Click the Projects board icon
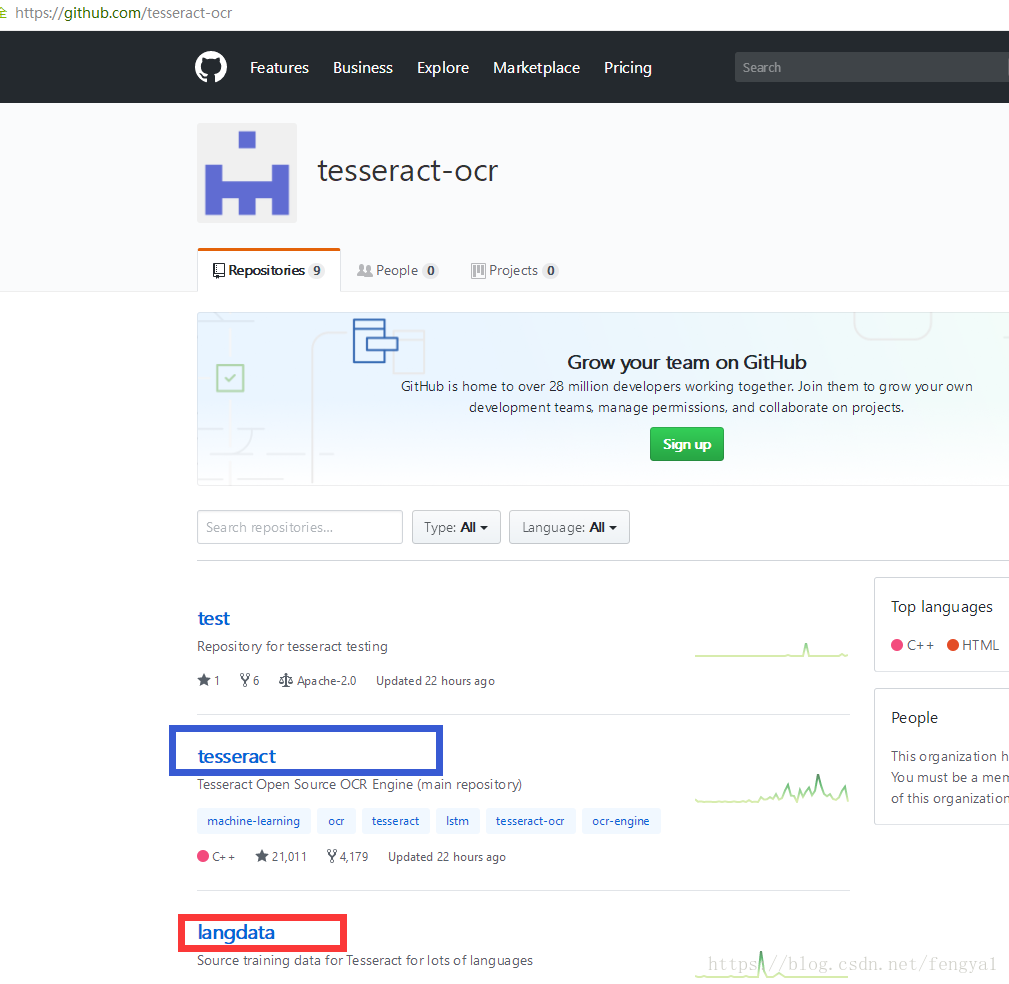Viewport: 1009px width, 984px height. (x=478, y=271)
